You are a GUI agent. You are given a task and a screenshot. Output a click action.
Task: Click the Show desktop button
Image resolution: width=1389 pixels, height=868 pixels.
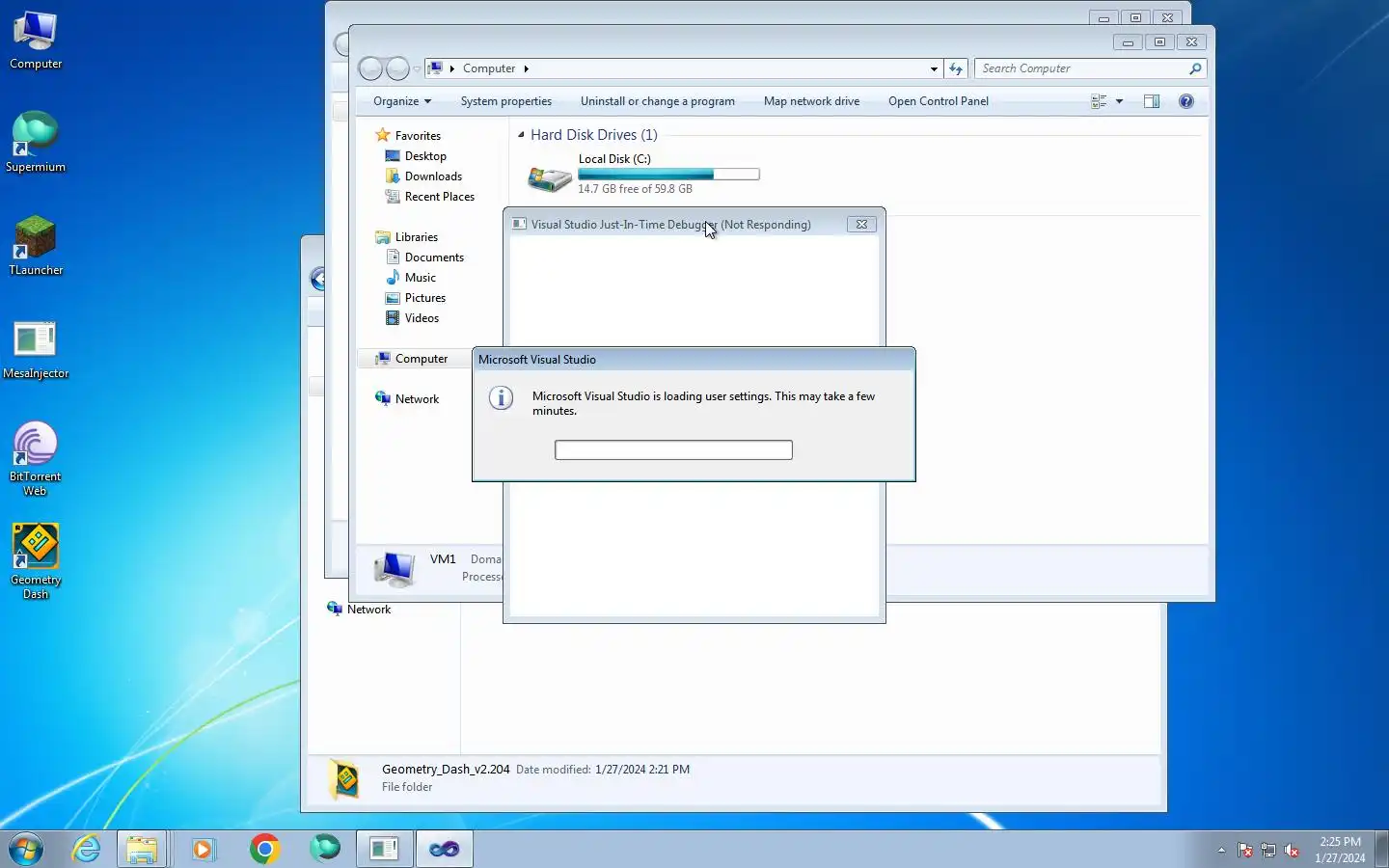1381,850
